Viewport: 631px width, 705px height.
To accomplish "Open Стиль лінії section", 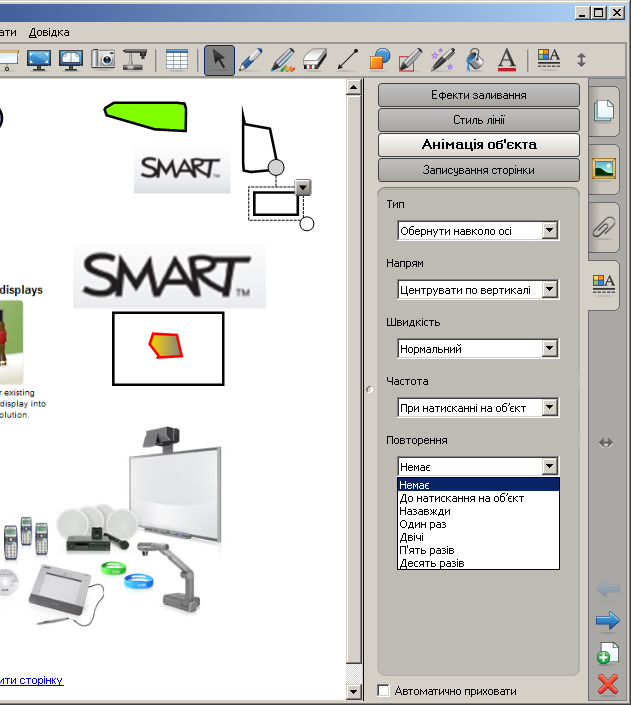I will pos(479,120).
